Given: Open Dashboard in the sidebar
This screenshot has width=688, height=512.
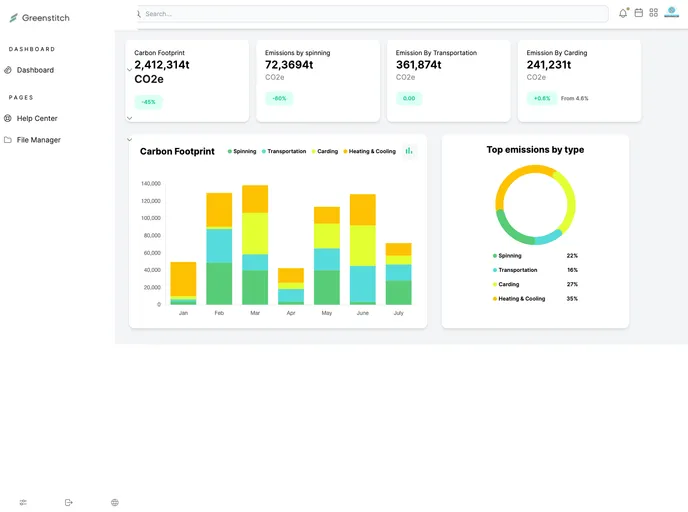Looking at the screenshot, I should 35,70.
